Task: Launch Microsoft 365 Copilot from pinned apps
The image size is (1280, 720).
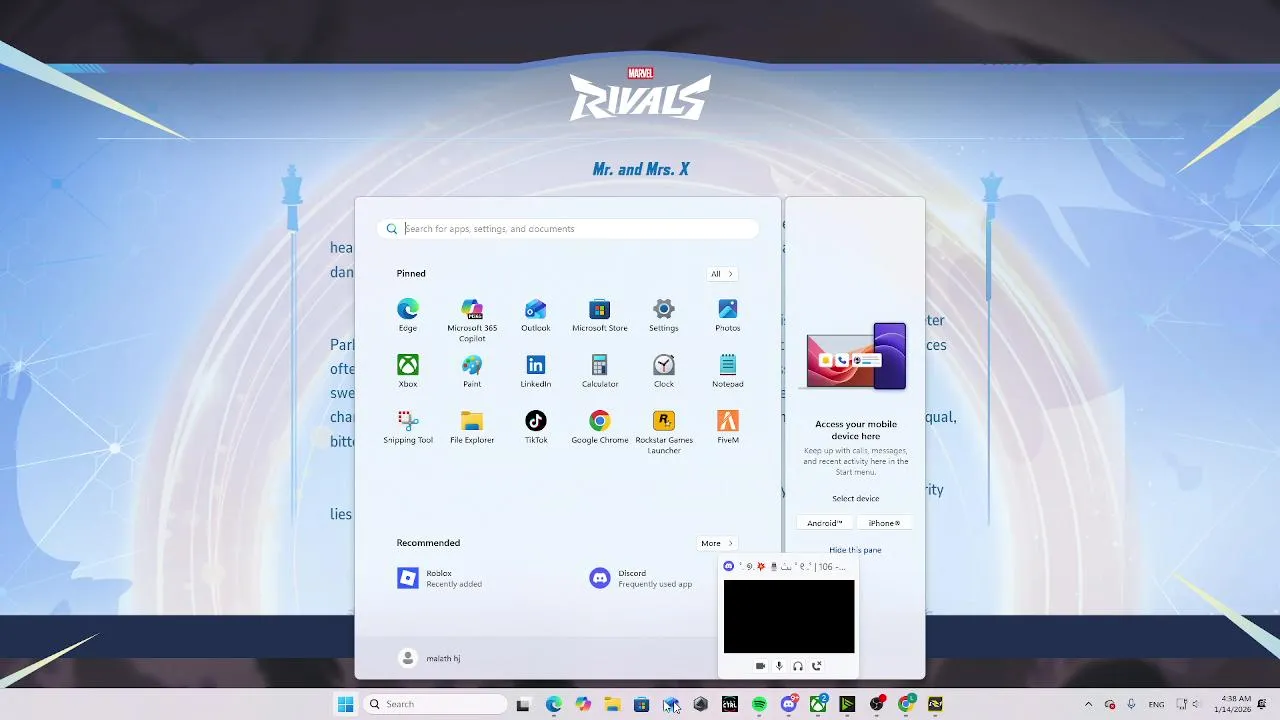Action: click(x=472, y=319)
